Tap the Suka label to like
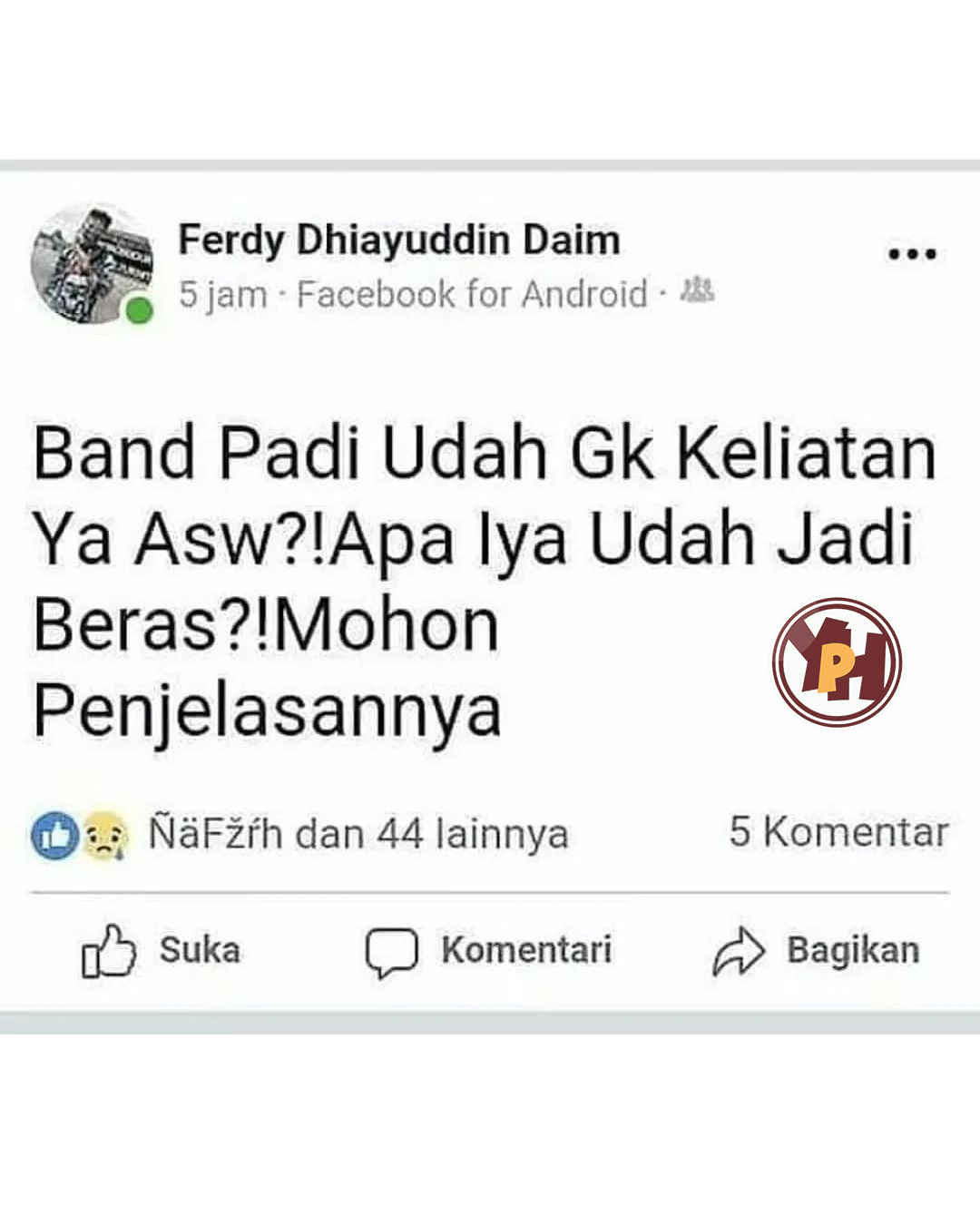This screenshot has width=980, height=1225. [201, 950]
